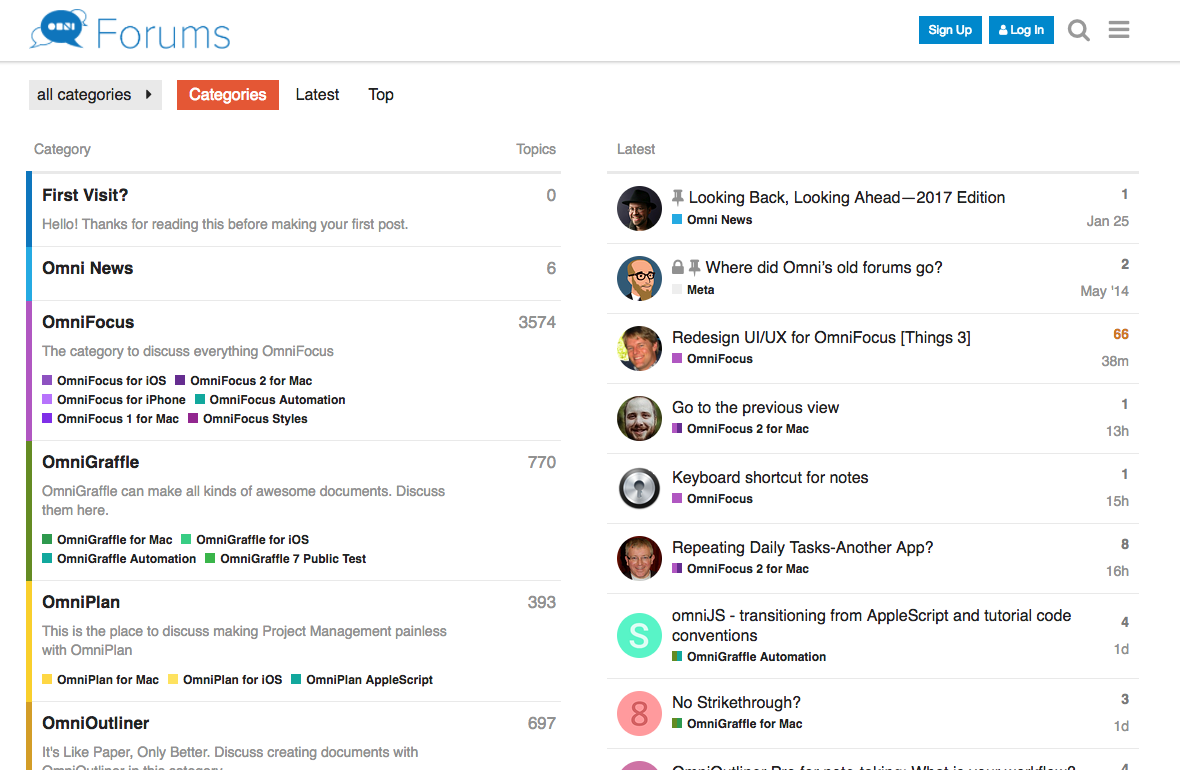The image size is (1180, 770).
Task: Open the OmniOutliner category heading
Action: click(96, 723)
